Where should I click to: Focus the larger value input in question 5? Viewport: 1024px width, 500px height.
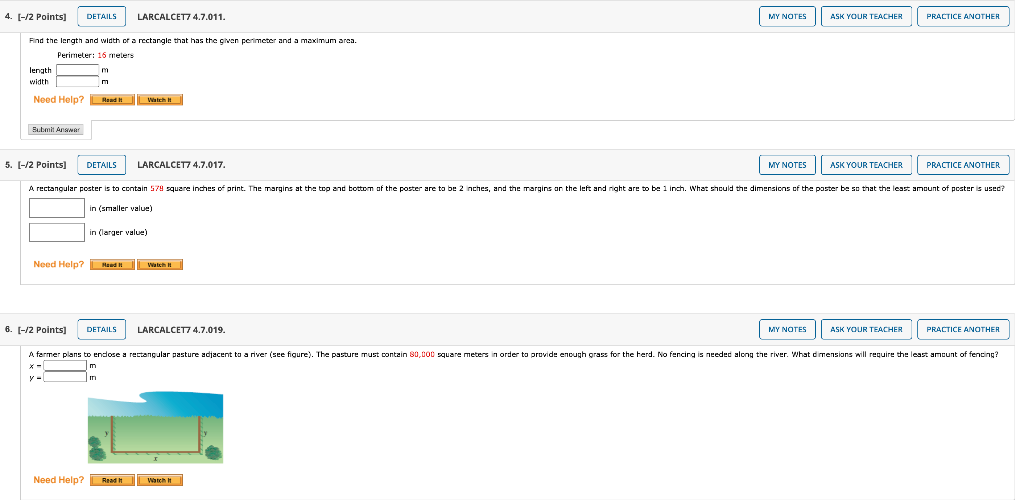[x=57, y=232]
